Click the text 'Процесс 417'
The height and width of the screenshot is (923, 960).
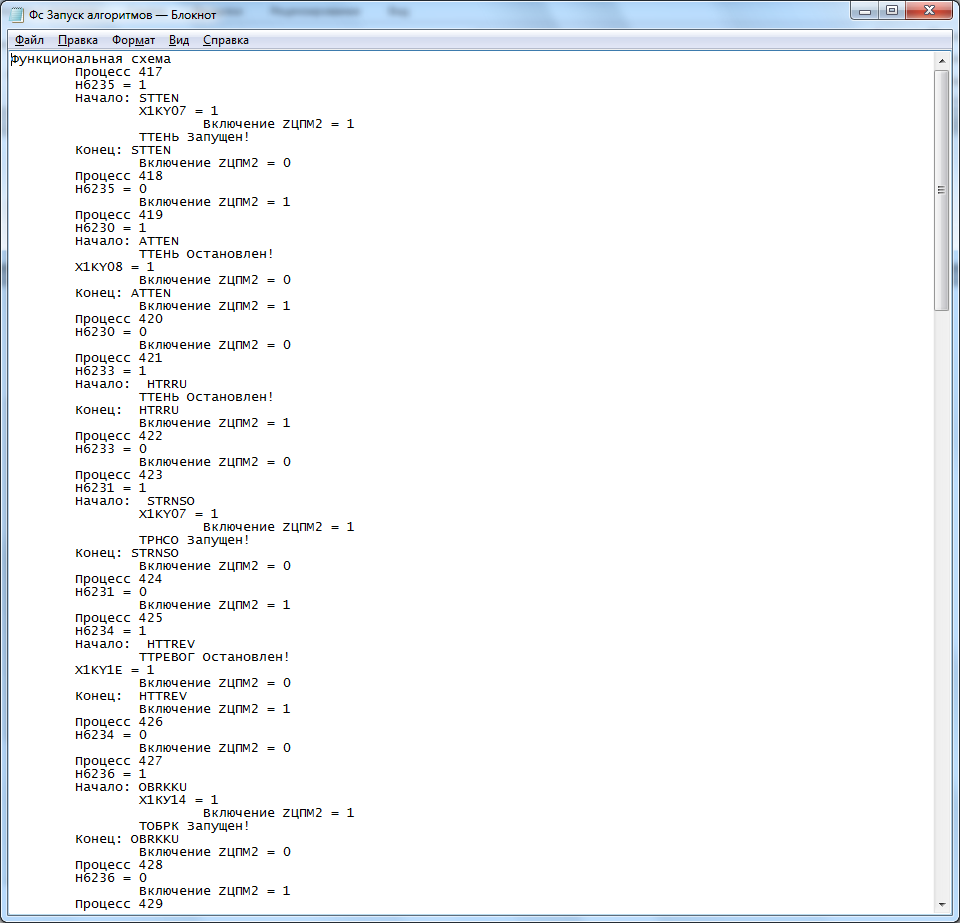click(119, 72)
